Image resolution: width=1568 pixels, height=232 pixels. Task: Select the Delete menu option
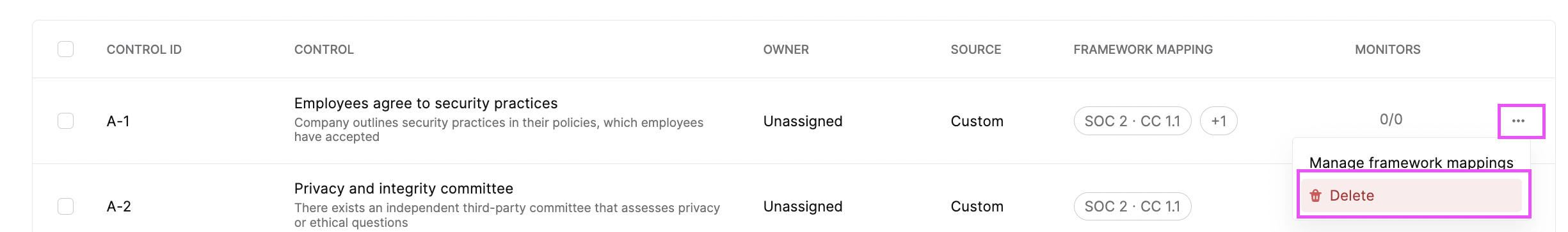pyautogui.click(x=1411, y=195)
